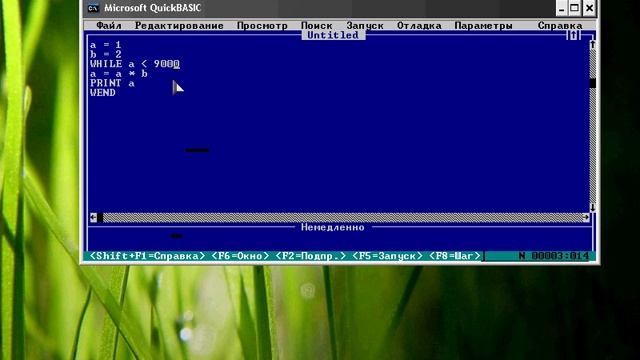Open the Файл menu
The width and height of the screenshot is (640, 360).
pyautogui.click(x=109, y=26)
